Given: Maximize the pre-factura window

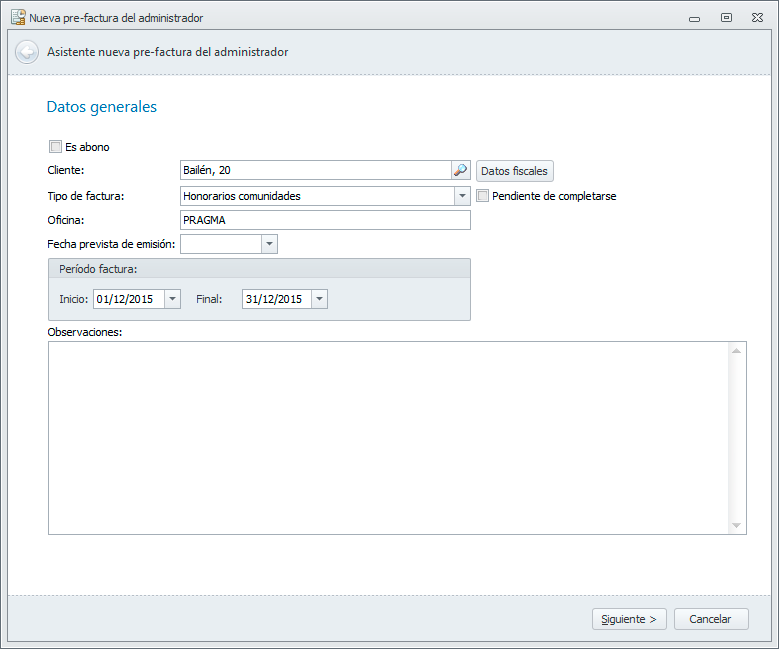Looking at the screenshot, I should coord(727,18).
